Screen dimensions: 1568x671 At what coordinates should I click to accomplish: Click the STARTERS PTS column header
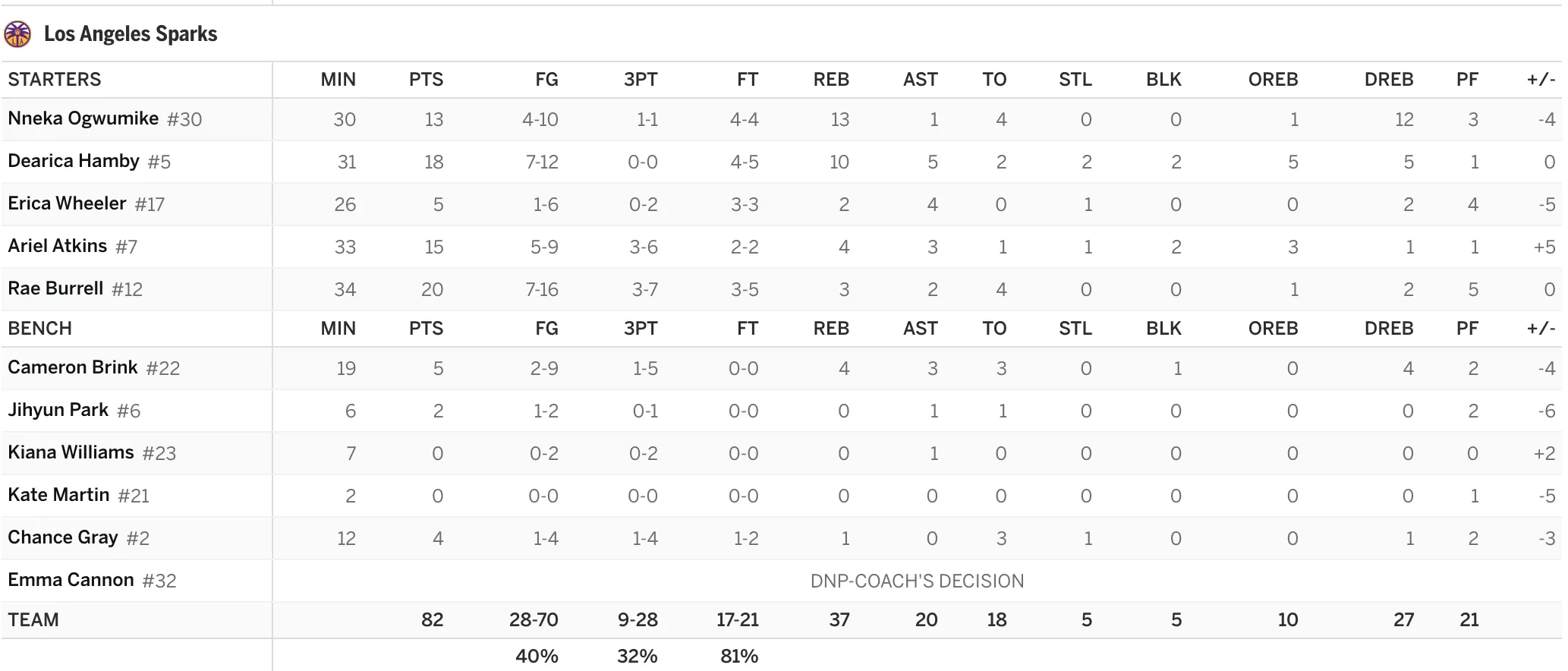pyautogui.click(x=426, y=80)
